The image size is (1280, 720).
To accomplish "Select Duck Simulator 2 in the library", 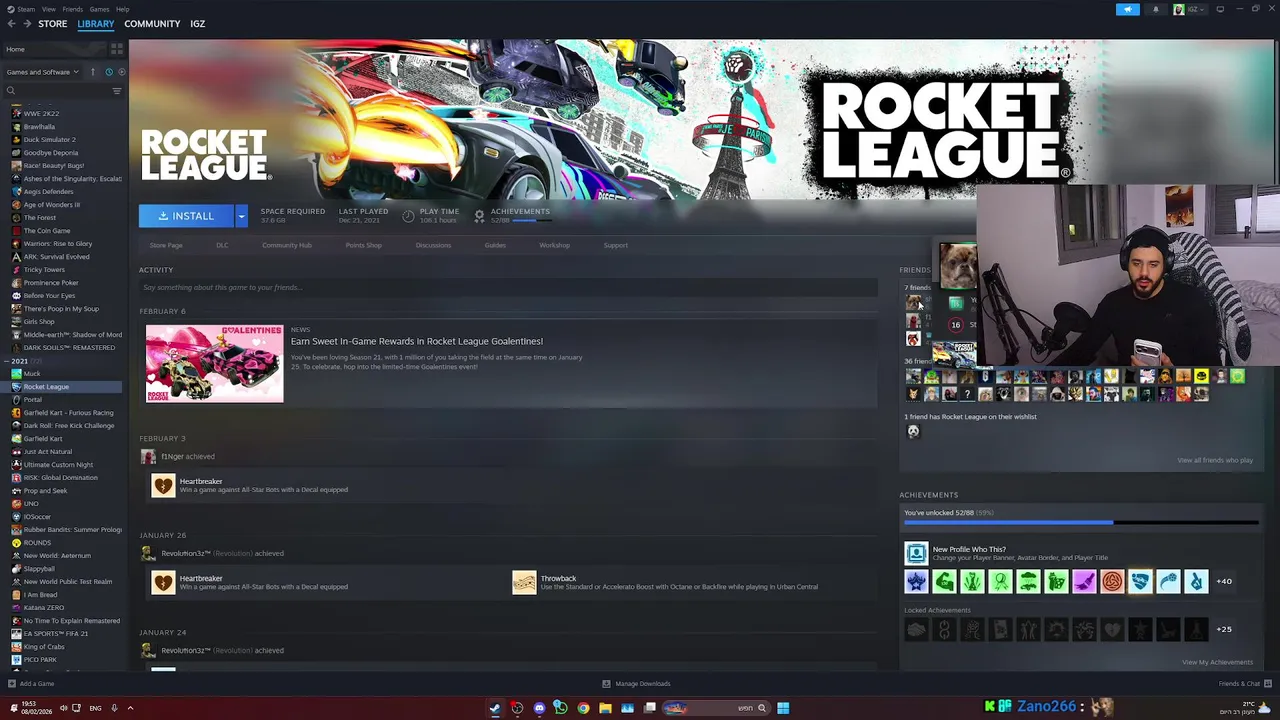I will 49,140.
